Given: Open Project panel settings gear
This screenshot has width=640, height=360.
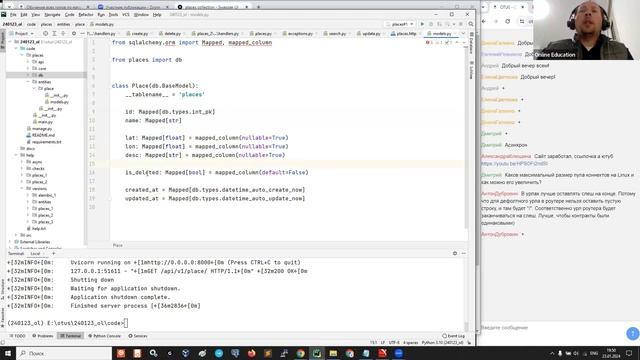Looking at the screenshot, I should pyautogui.click(x=74, y=33).
